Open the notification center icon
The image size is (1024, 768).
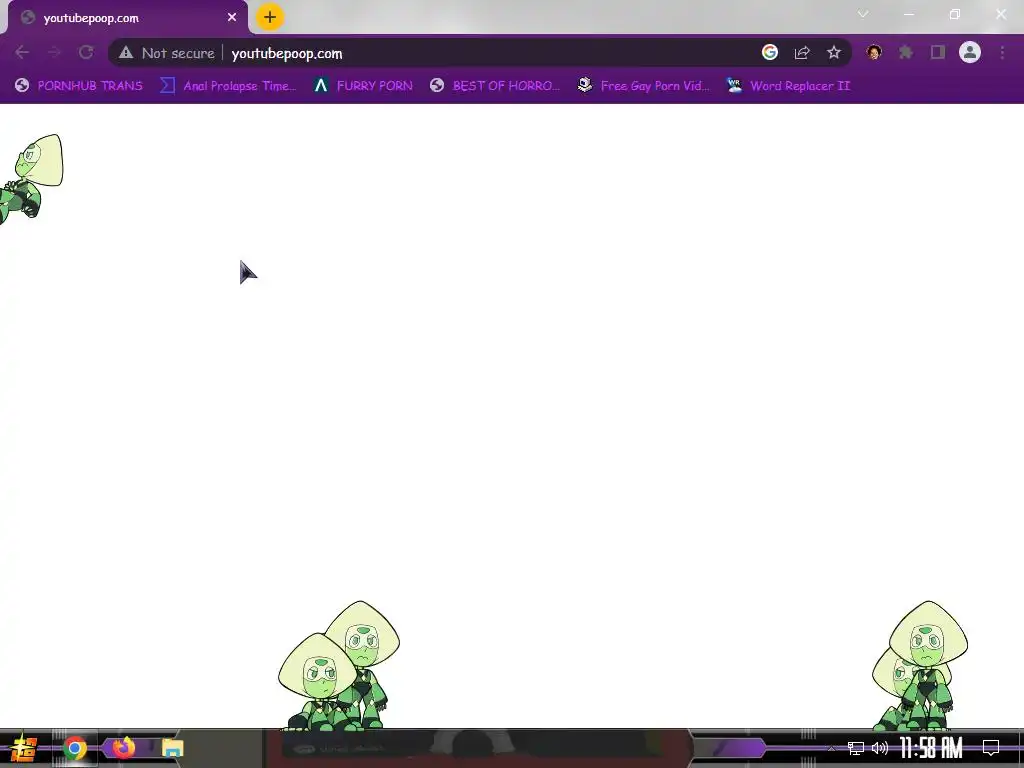tap(991, 748)
